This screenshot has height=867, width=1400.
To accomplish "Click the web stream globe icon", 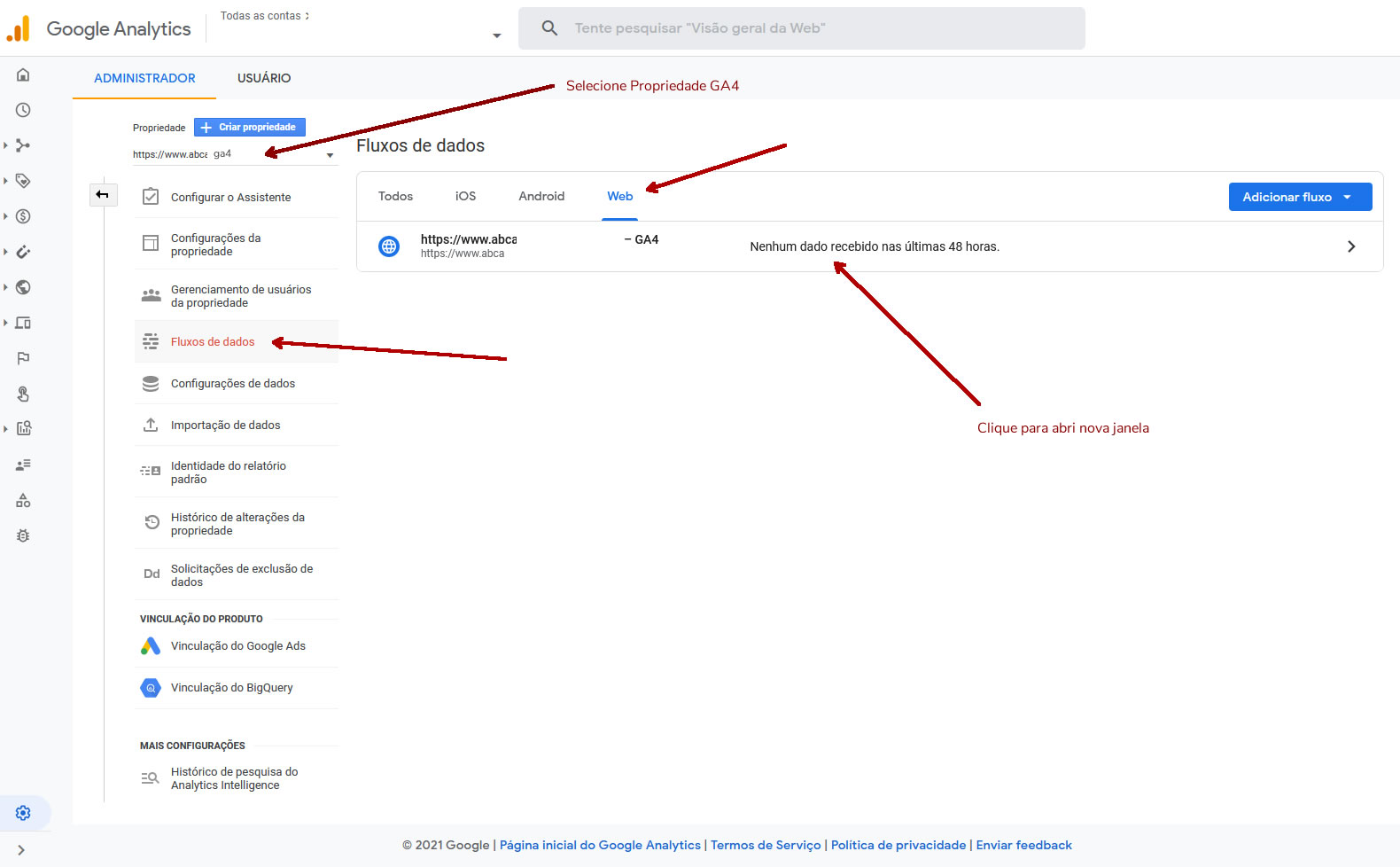I will coord(389,246).
